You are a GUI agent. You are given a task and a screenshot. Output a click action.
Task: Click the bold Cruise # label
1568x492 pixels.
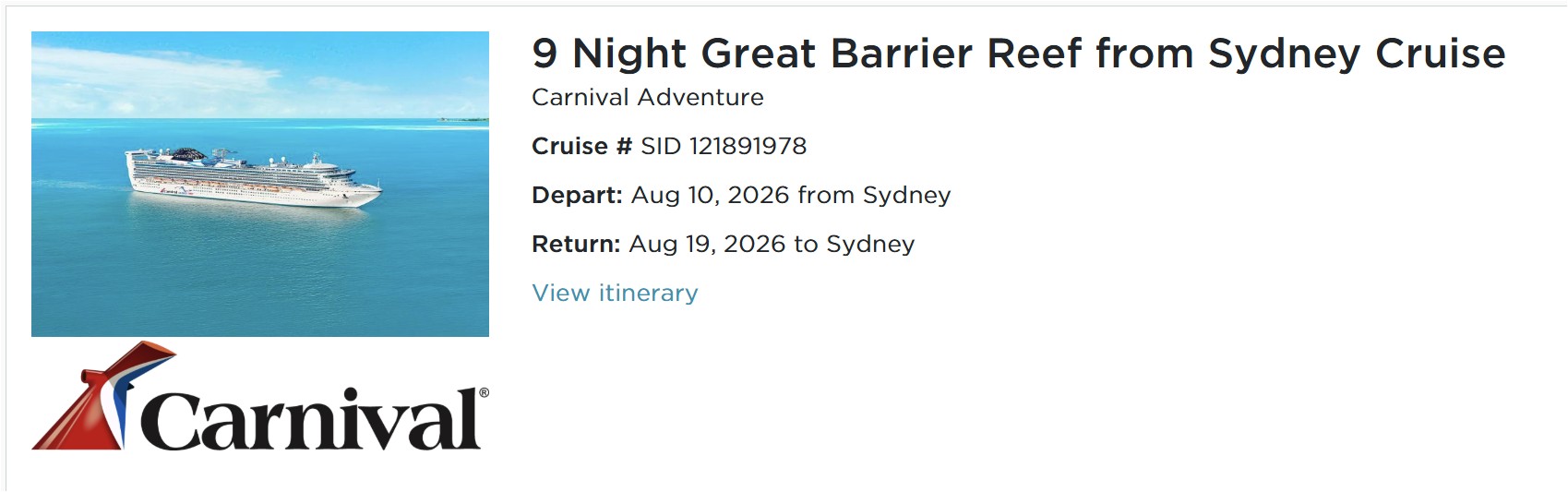581,146
